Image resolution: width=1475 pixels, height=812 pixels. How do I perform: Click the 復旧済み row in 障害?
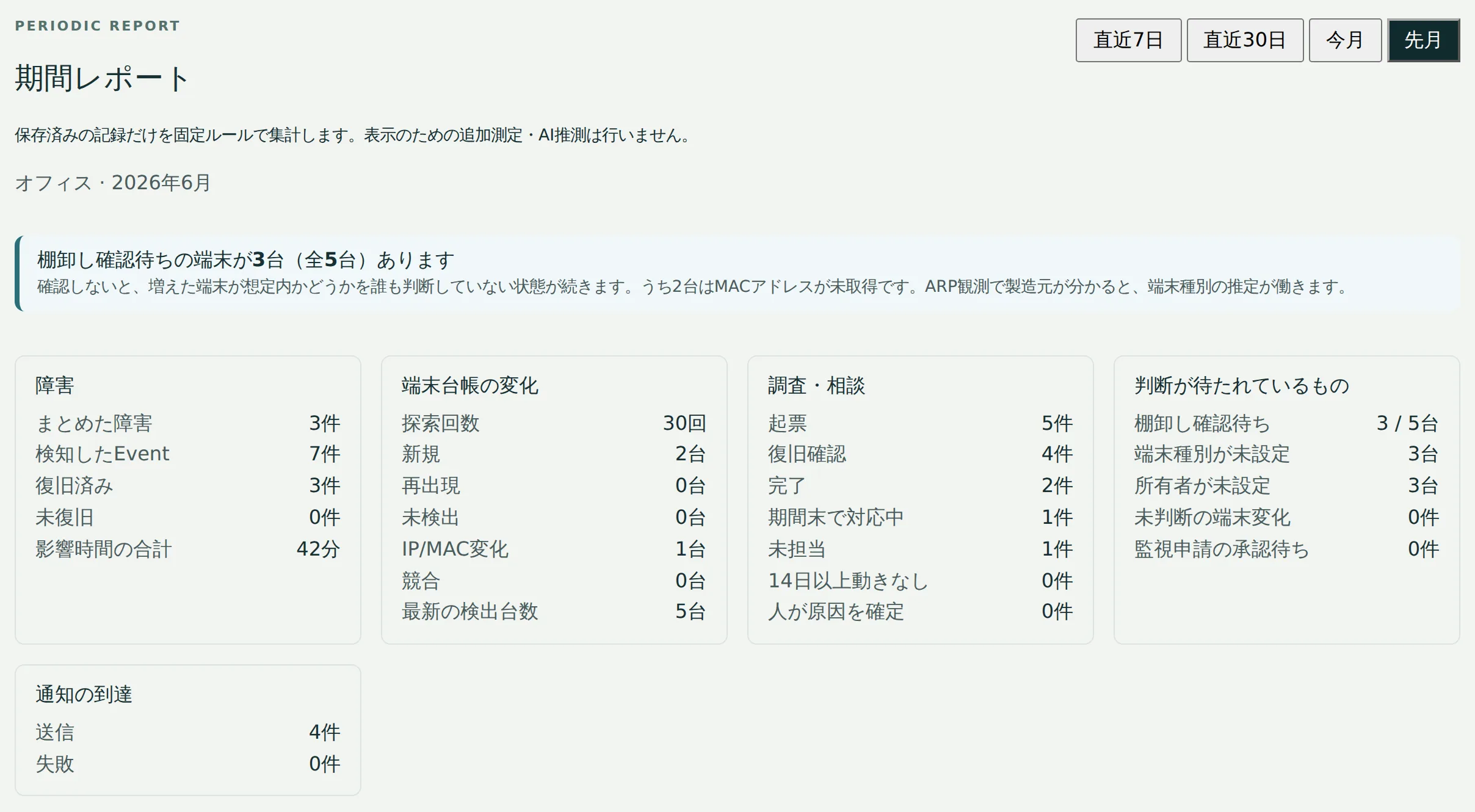coord(188,485)
